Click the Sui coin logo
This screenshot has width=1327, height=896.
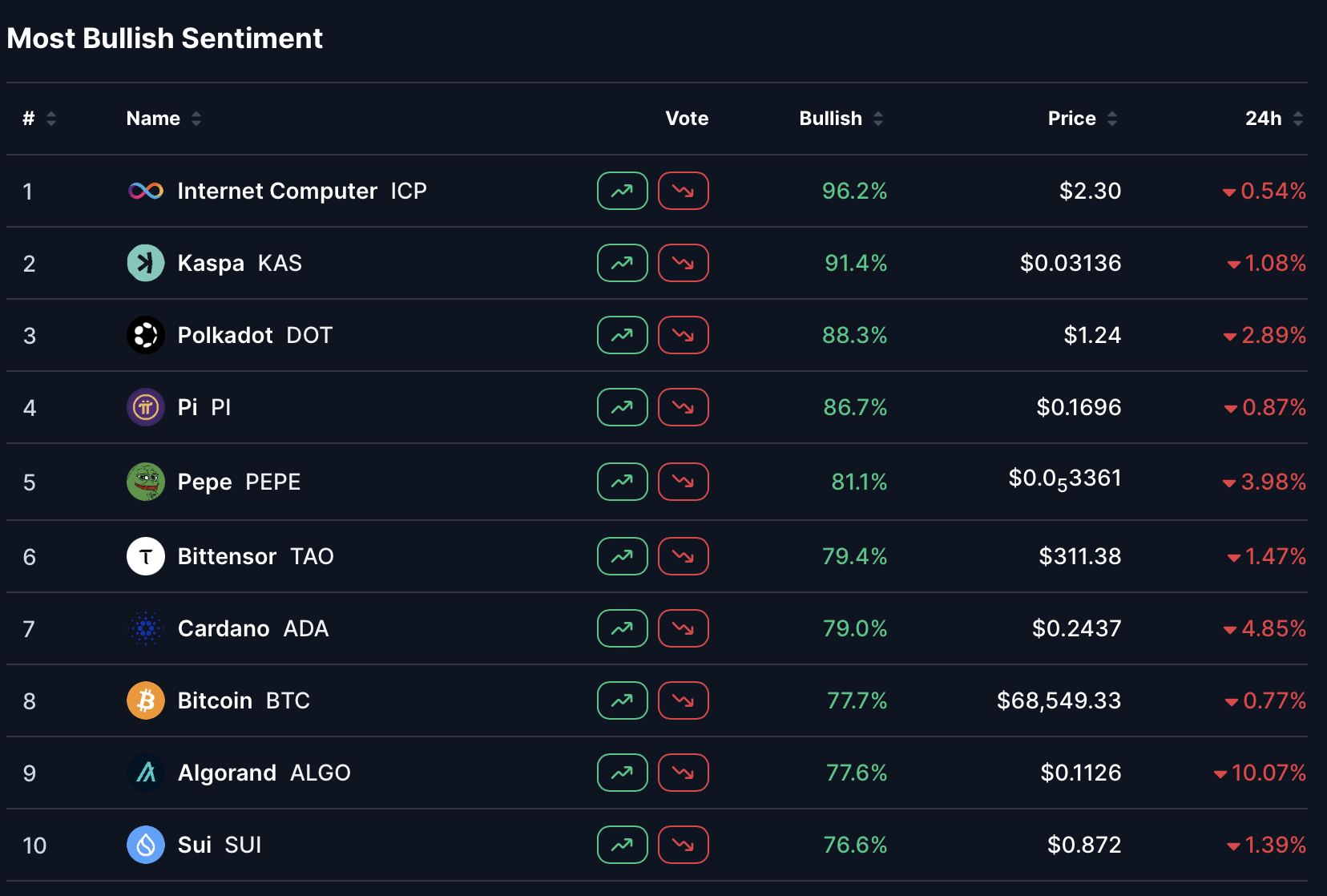click(x=145, y=844)
